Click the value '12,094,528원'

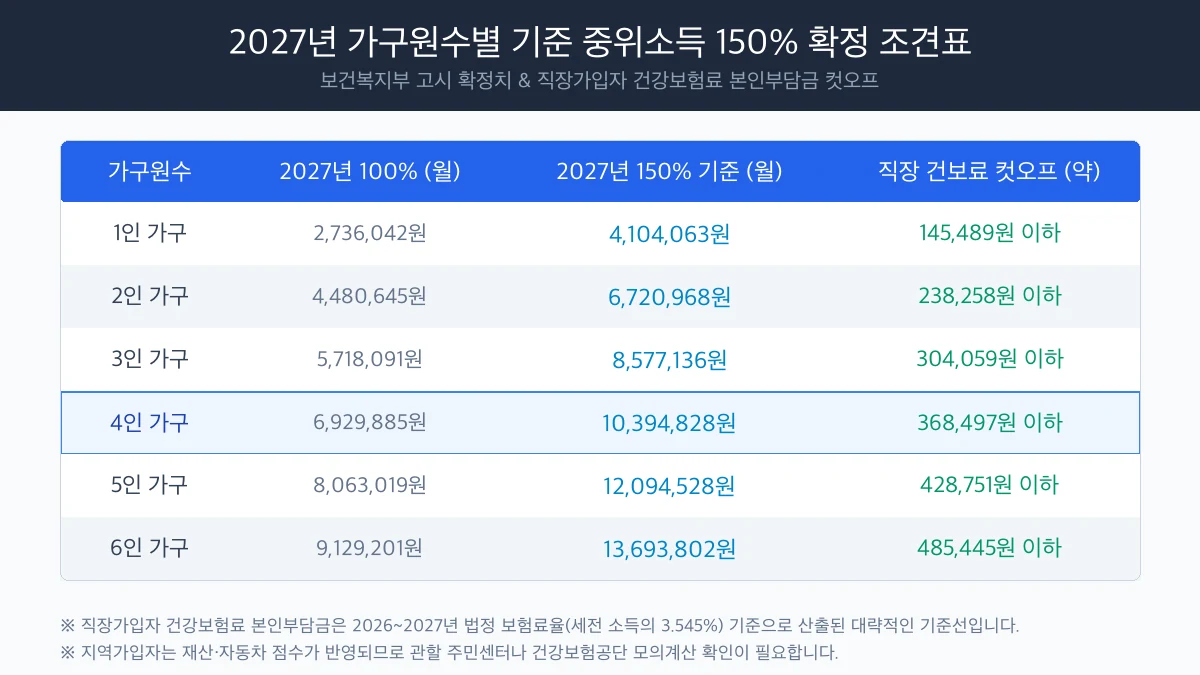tap(670, 486)
